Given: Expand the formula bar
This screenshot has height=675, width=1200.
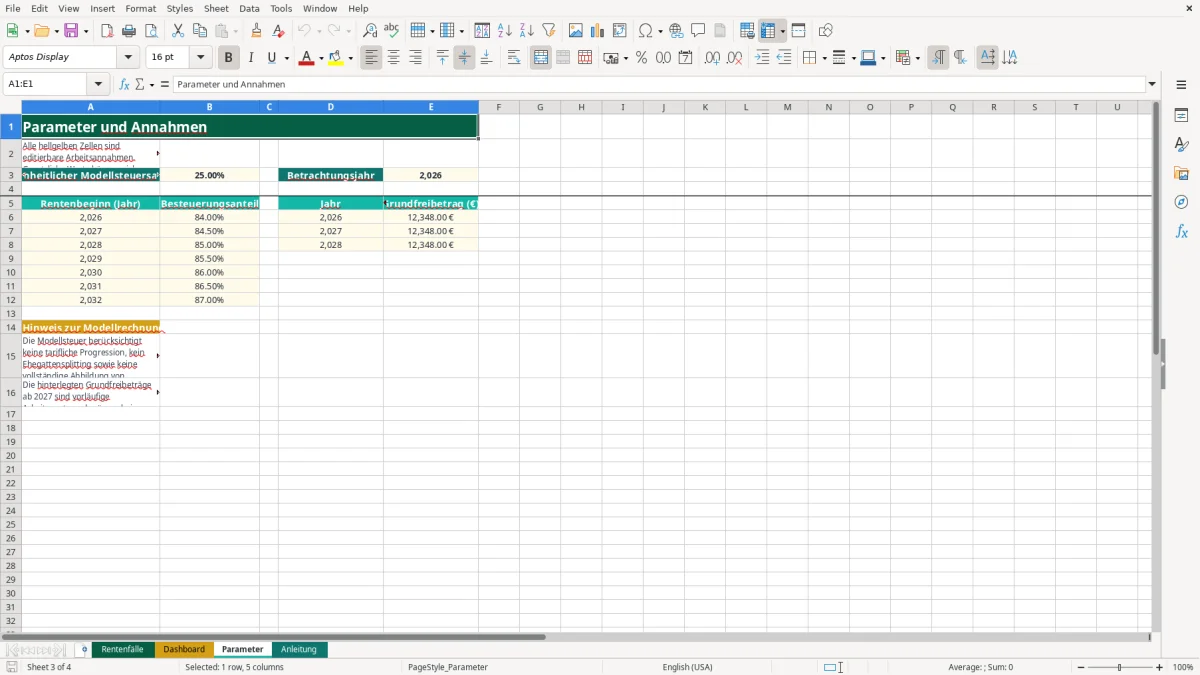Looking at the screenshot, I should click(1152, 84).
